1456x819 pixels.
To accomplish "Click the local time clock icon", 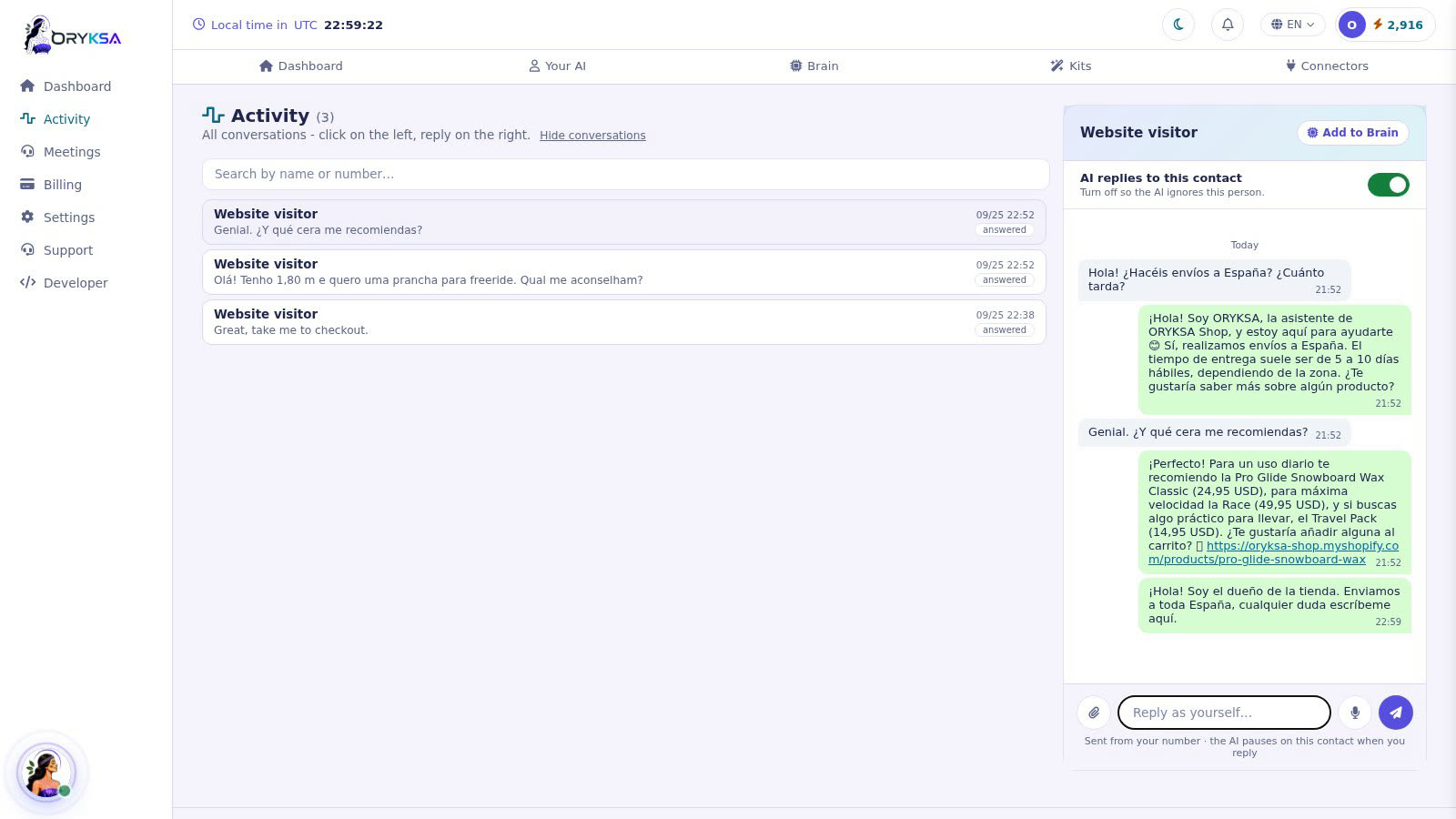I will [198, 25].
